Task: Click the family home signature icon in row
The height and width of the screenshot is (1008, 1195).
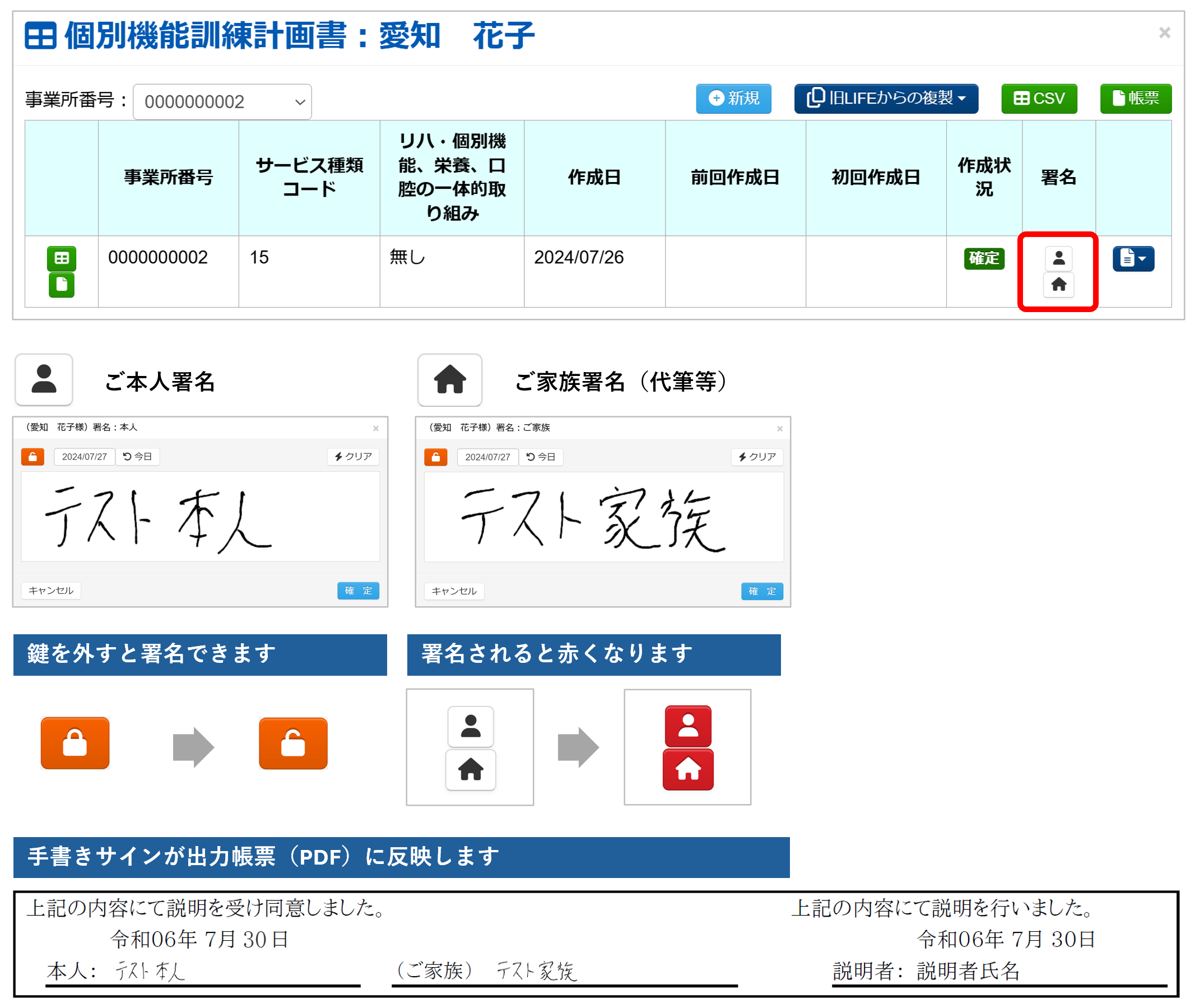Action: (1058, 285)
